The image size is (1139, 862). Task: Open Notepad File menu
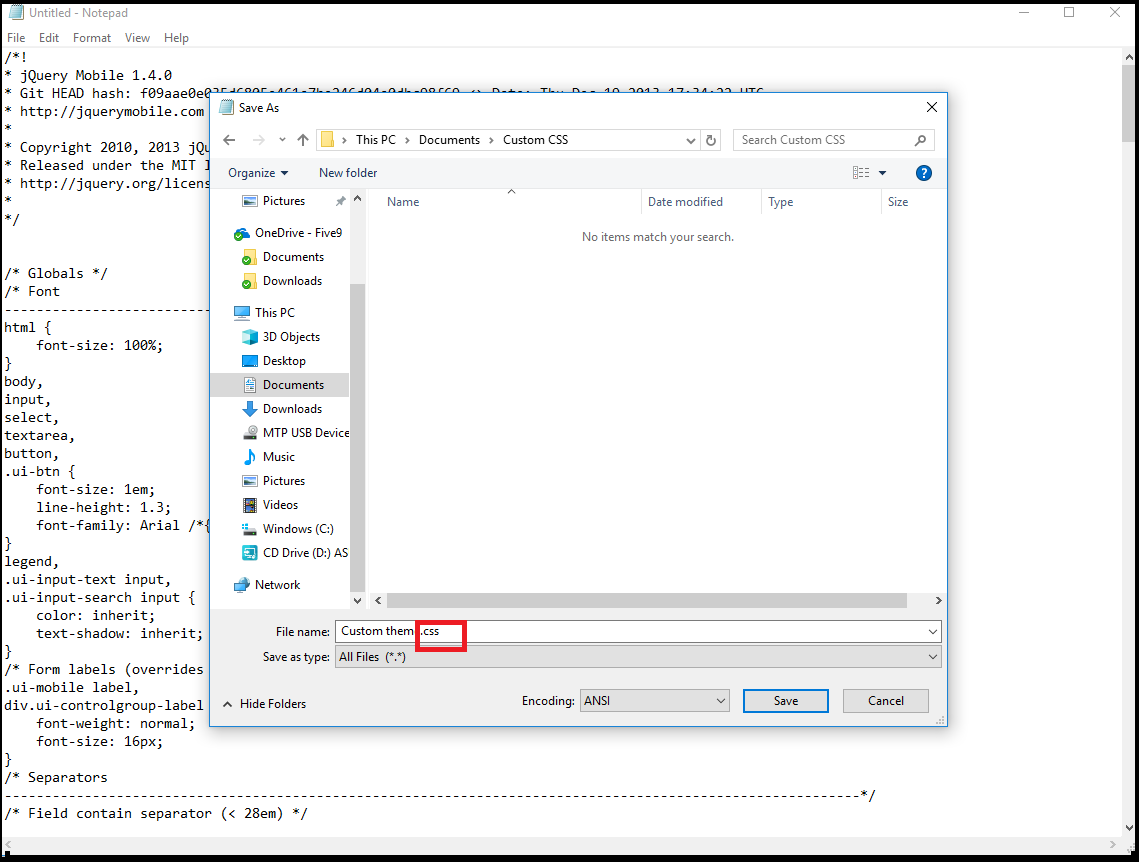16,38
